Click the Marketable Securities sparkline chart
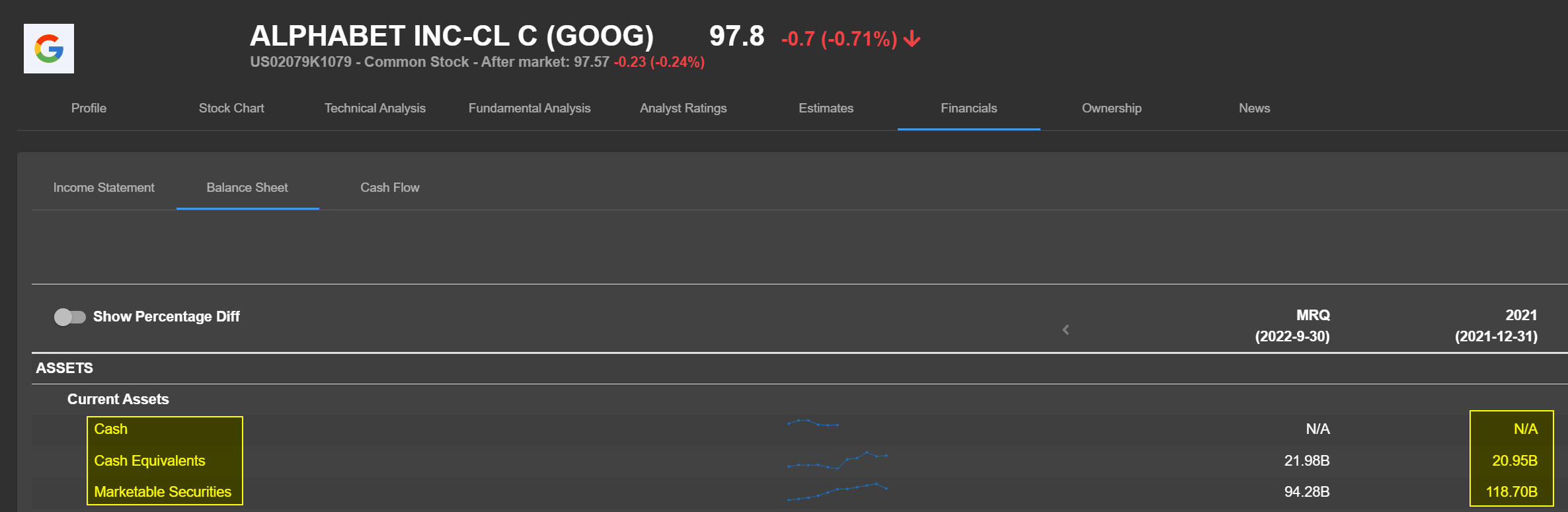The height and width of the screenshot is (512, 1568). tap(838, 491)
